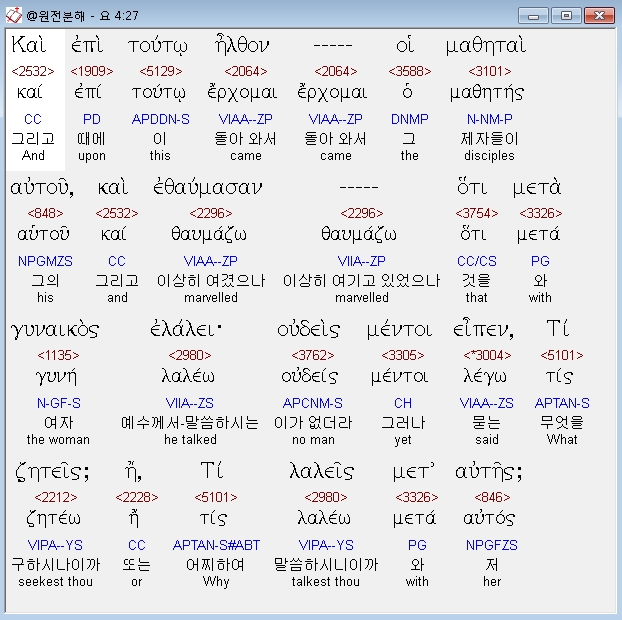Select the Greek word ζητεῖς;
Screen dimensions: 622x620
tap(52, 472)
